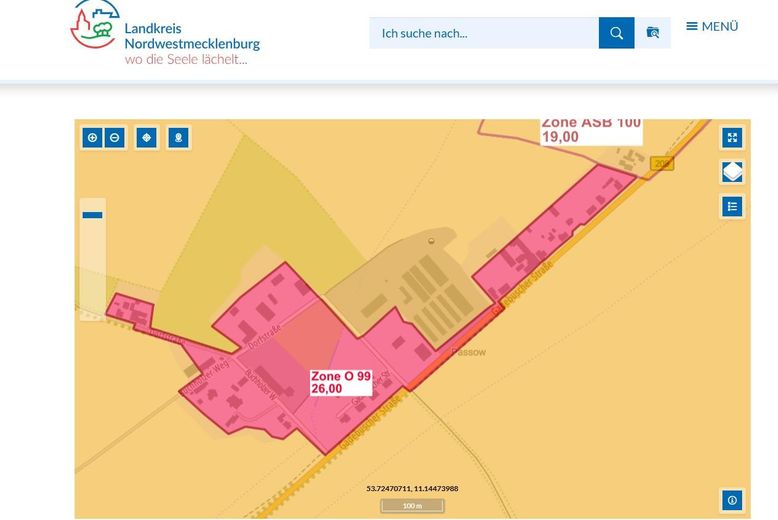Toggle fullscreen map view
This screenshot has width=778, height=520.
(732, 138)
